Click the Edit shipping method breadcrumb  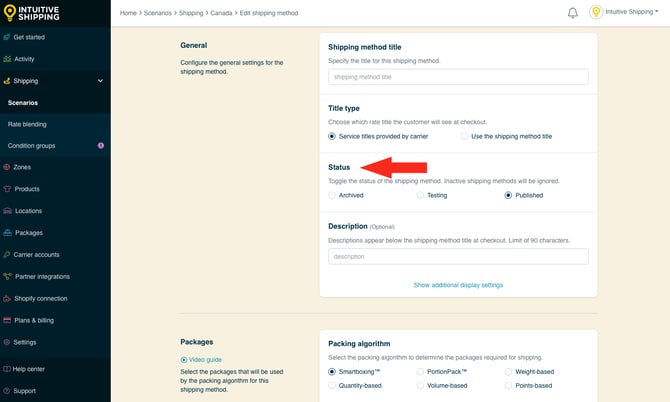pyautogui.click(x=269, y=13)
